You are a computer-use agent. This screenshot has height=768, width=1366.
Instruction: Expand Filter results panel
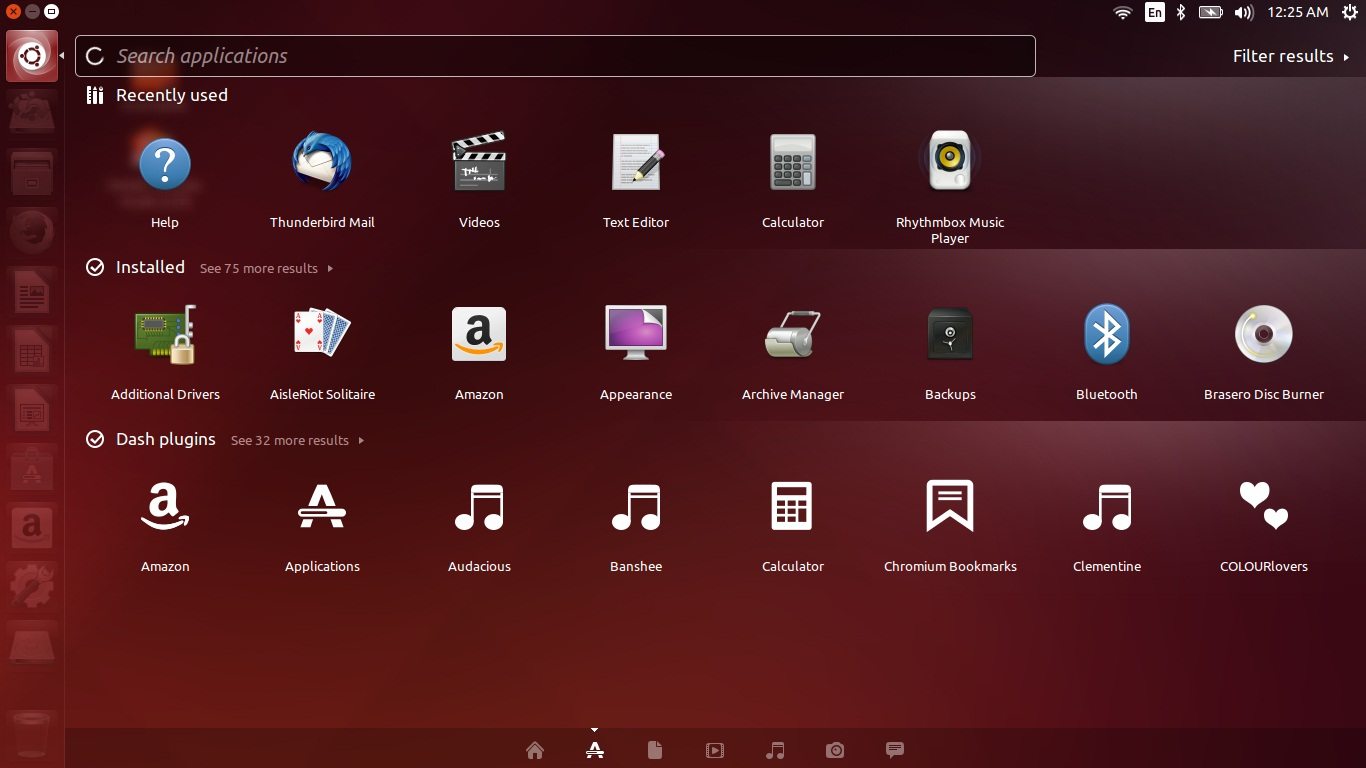click(1290, 56)
